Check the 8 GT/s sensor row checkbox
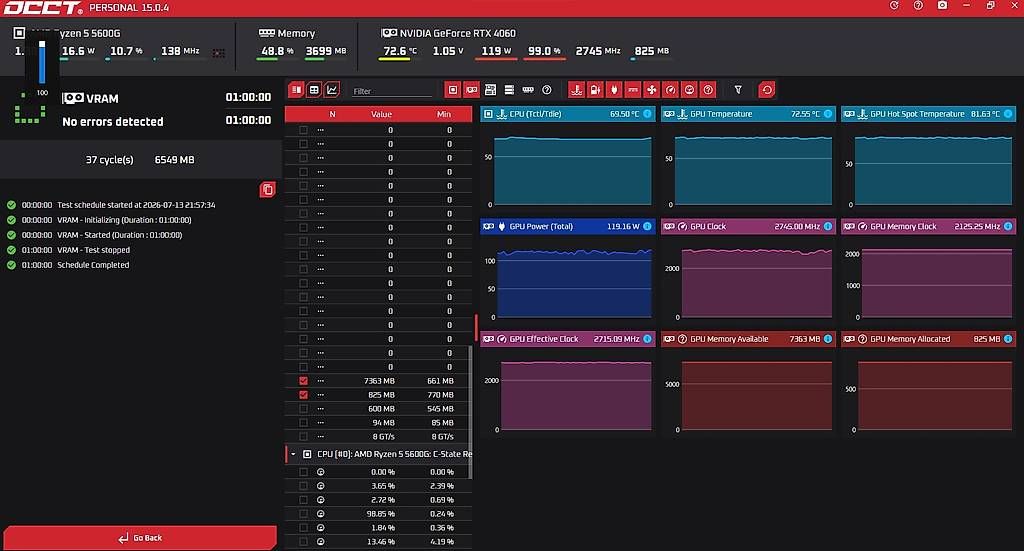The width and height of the screenshot is (1024, 551). [x=303, y=437]
